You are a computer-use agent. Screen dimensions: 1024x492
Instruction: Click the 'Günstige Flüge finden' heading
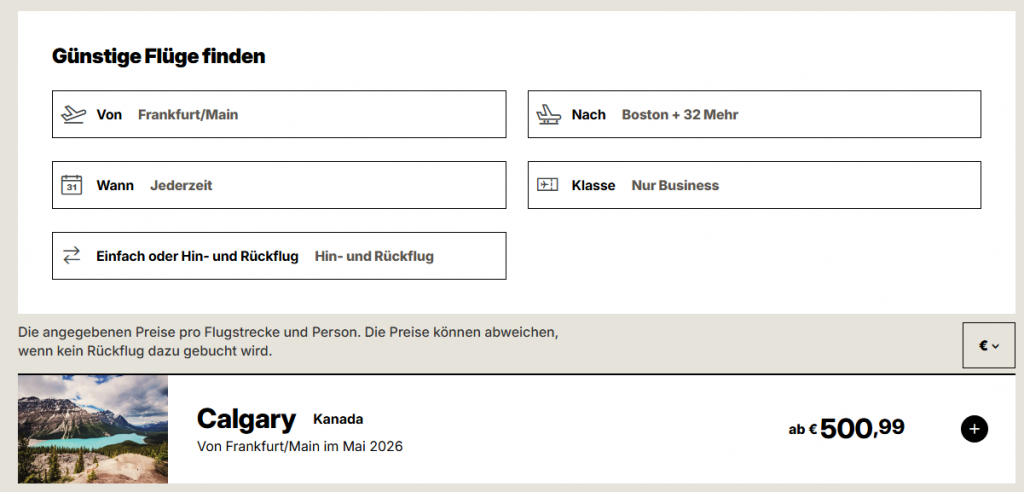(158, 57)
